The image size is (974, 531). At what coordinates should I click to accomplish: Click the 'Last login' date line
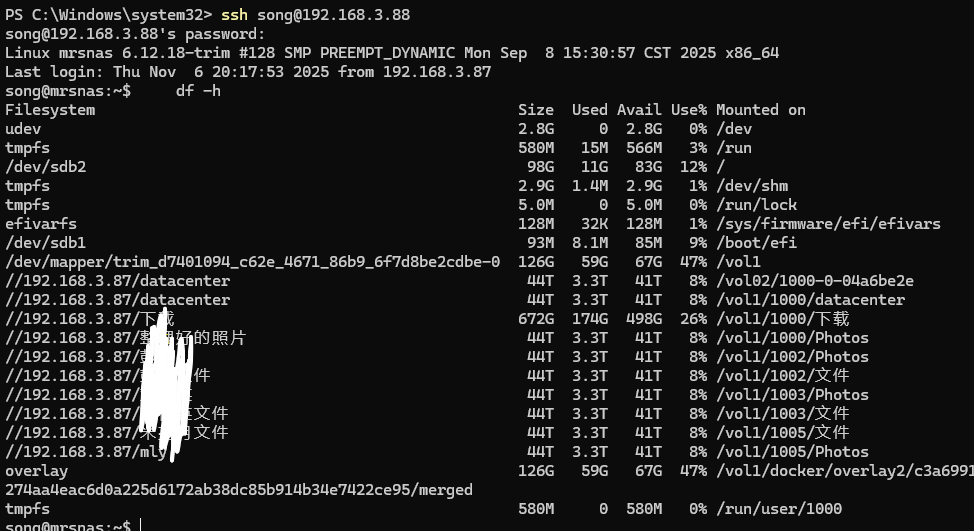click(248, 72)
